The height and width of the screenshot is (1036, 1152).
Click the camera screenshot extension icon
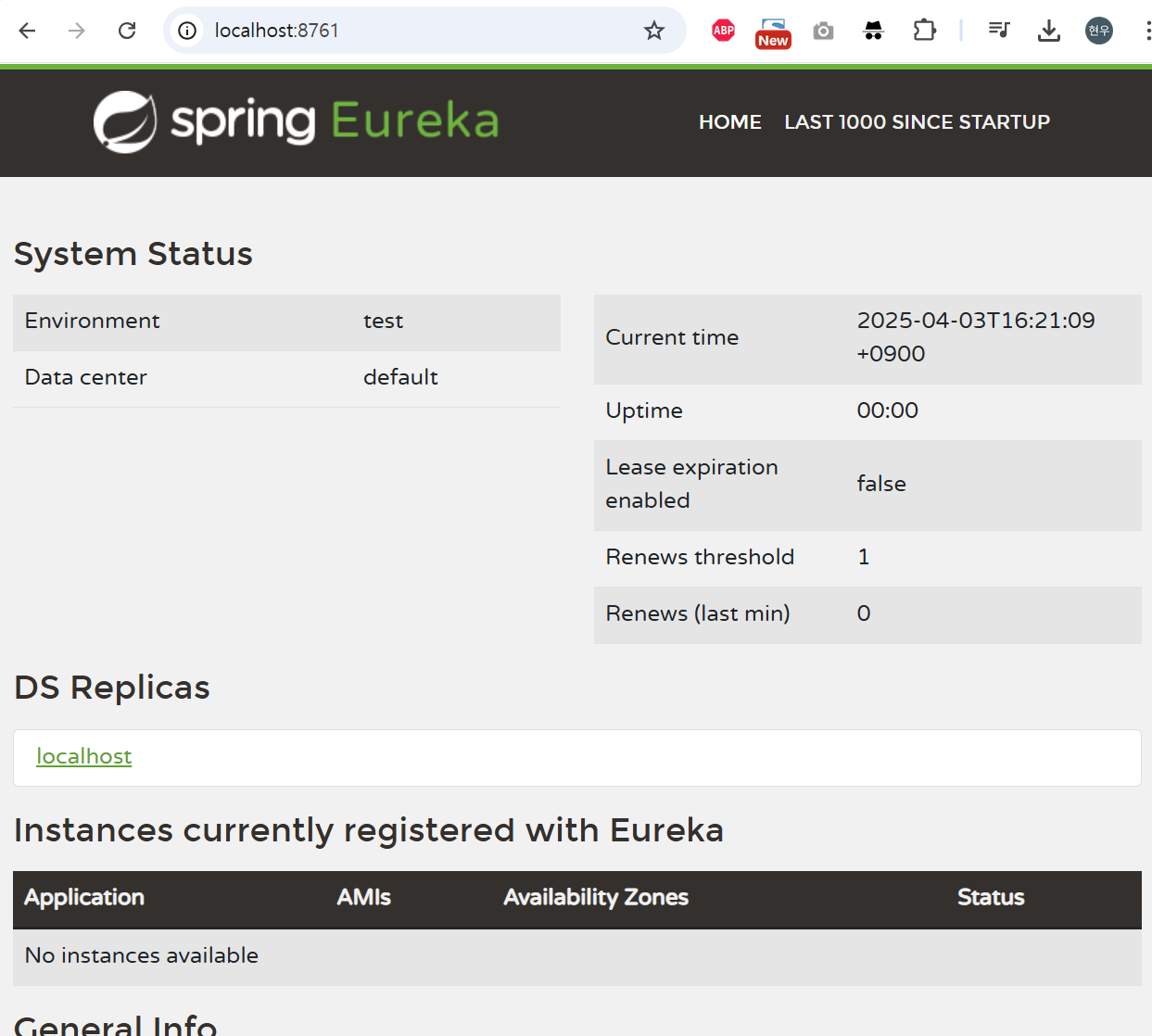[x=823, y=32]
